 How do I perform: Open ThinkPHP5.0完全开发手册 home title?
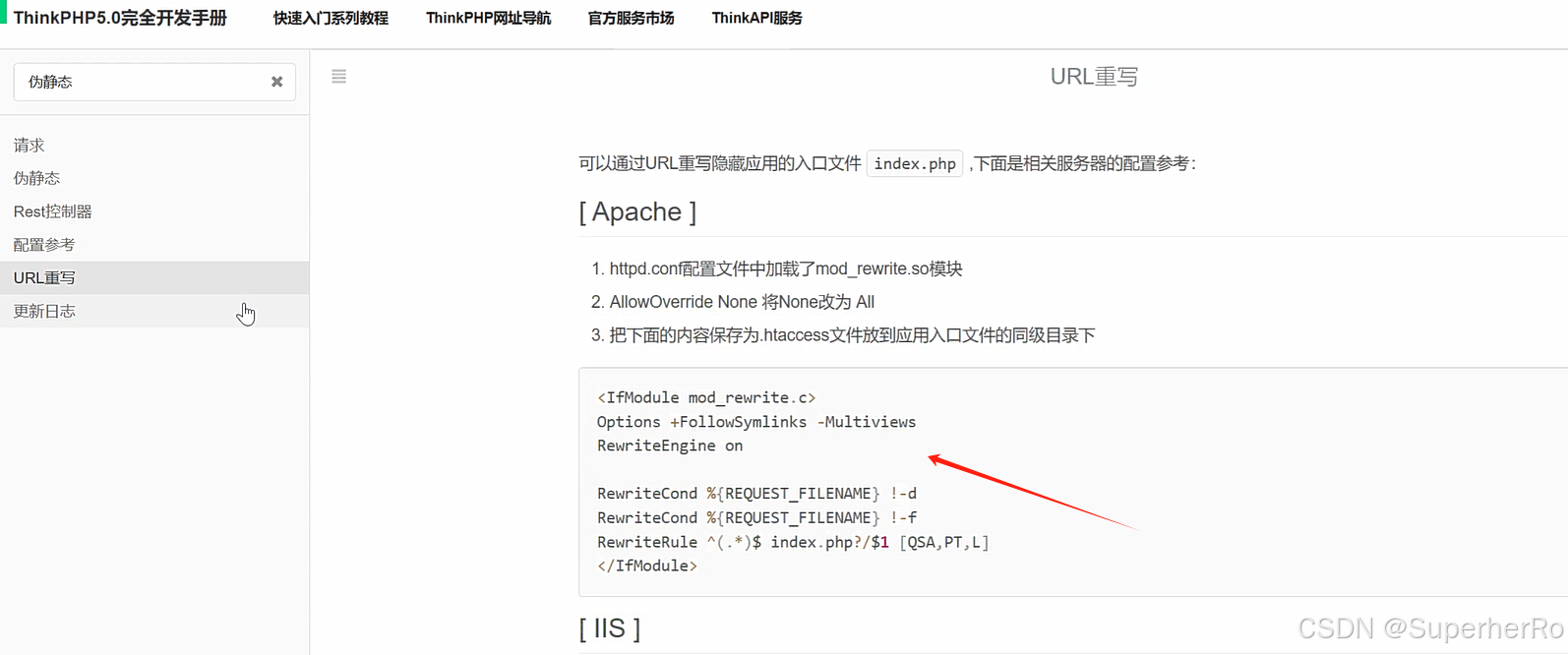tap(120, 18)
